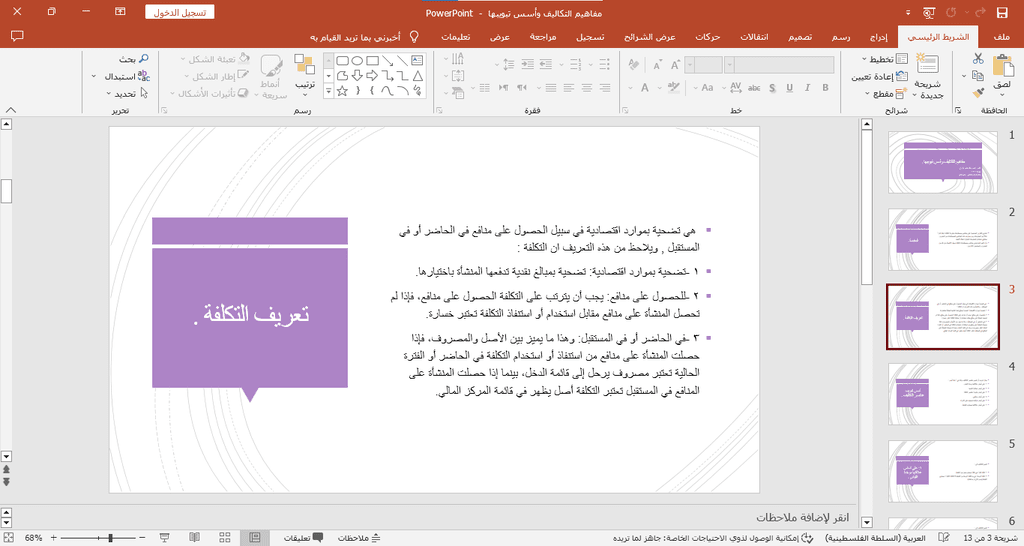Click the تسجيل الدخول sign-in button
The width and height of the screenshot is (1024, 546).
(180, 12)
